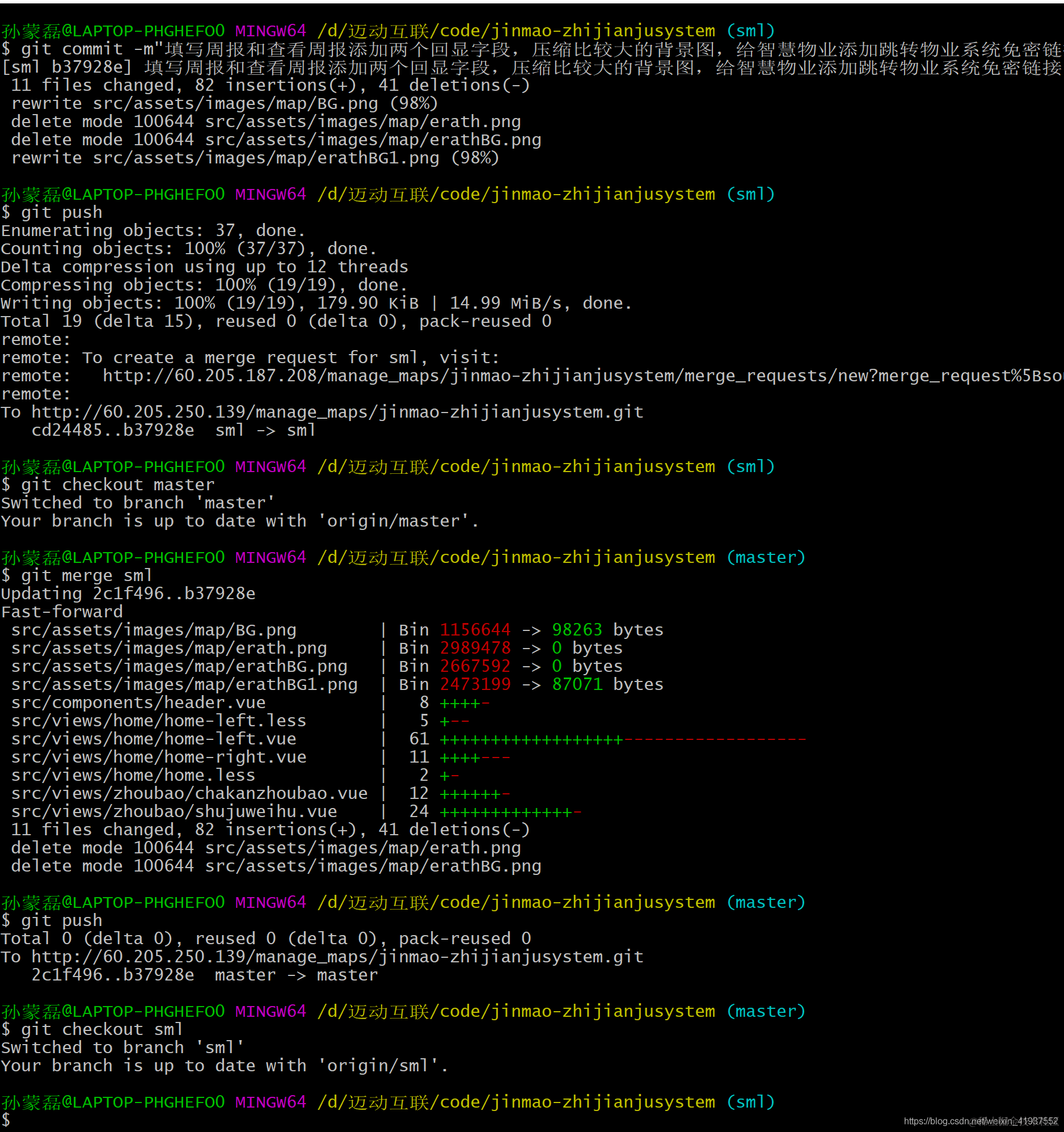Click the 'Writing objects: 100% (19/19)' line

pyautogui.click(x=316, y=304)
